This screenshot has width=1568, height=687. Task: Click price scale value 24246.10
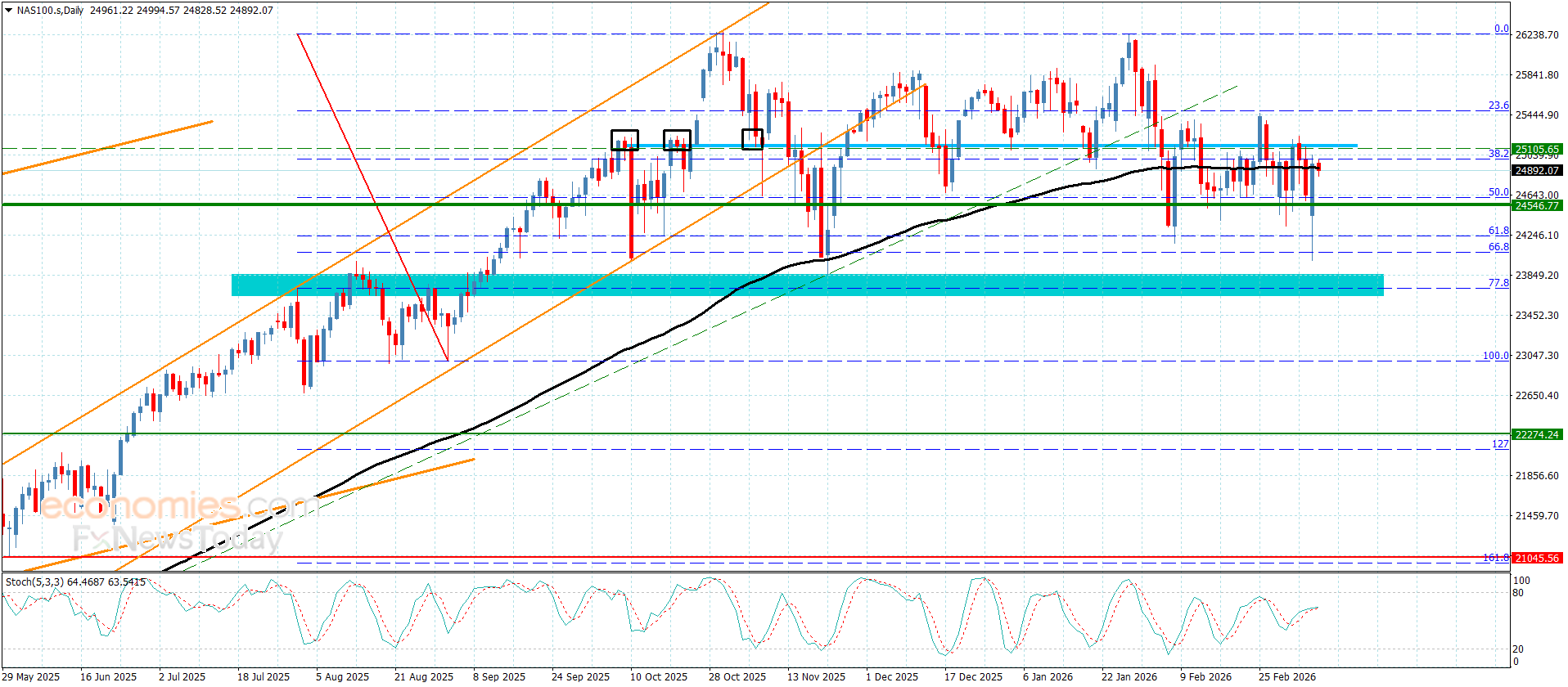click(1537, 236)
